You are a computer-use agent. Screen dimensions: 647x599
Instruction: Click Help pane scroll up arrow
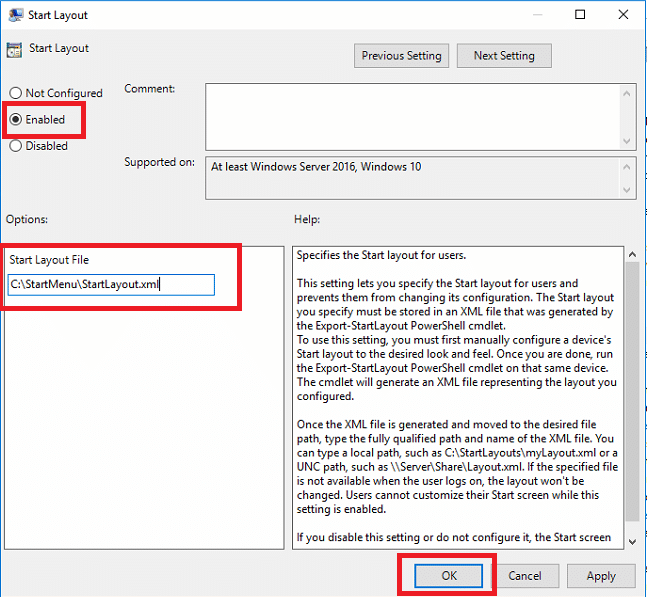pyautogui.click(x=632, y=255)
